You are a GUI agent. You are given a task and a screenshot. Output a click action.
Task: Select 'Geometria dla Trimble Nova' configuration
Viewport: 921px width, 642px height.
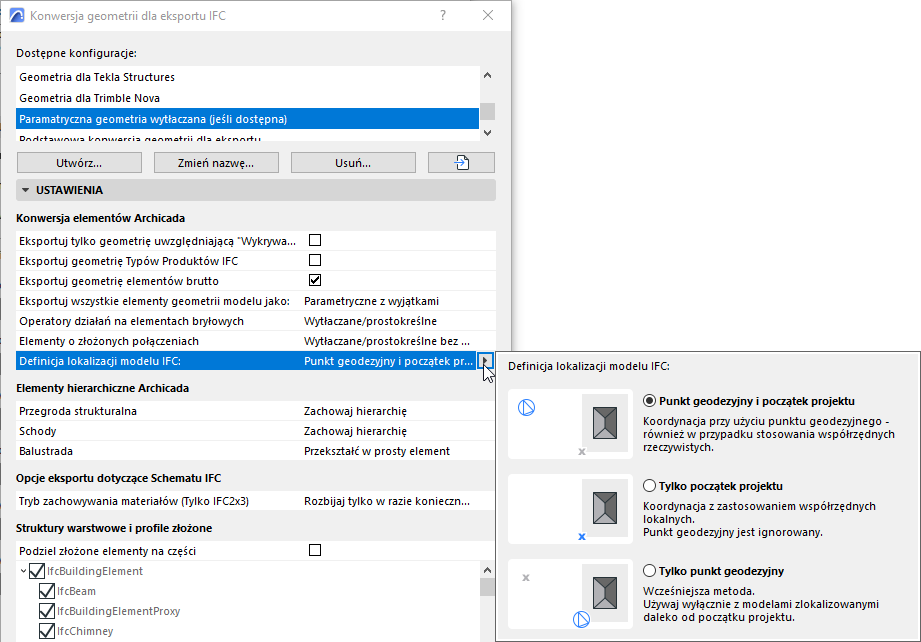tap(247, 98)
